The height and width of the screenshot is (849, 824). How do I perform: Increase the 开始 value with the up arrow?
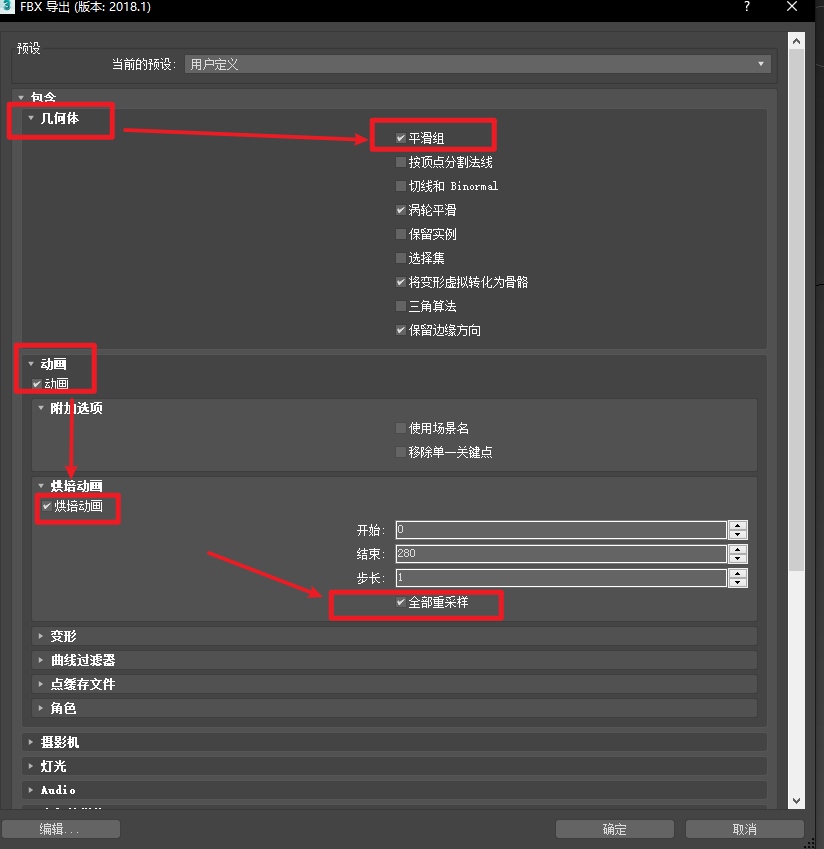click(x=738, y=525)
